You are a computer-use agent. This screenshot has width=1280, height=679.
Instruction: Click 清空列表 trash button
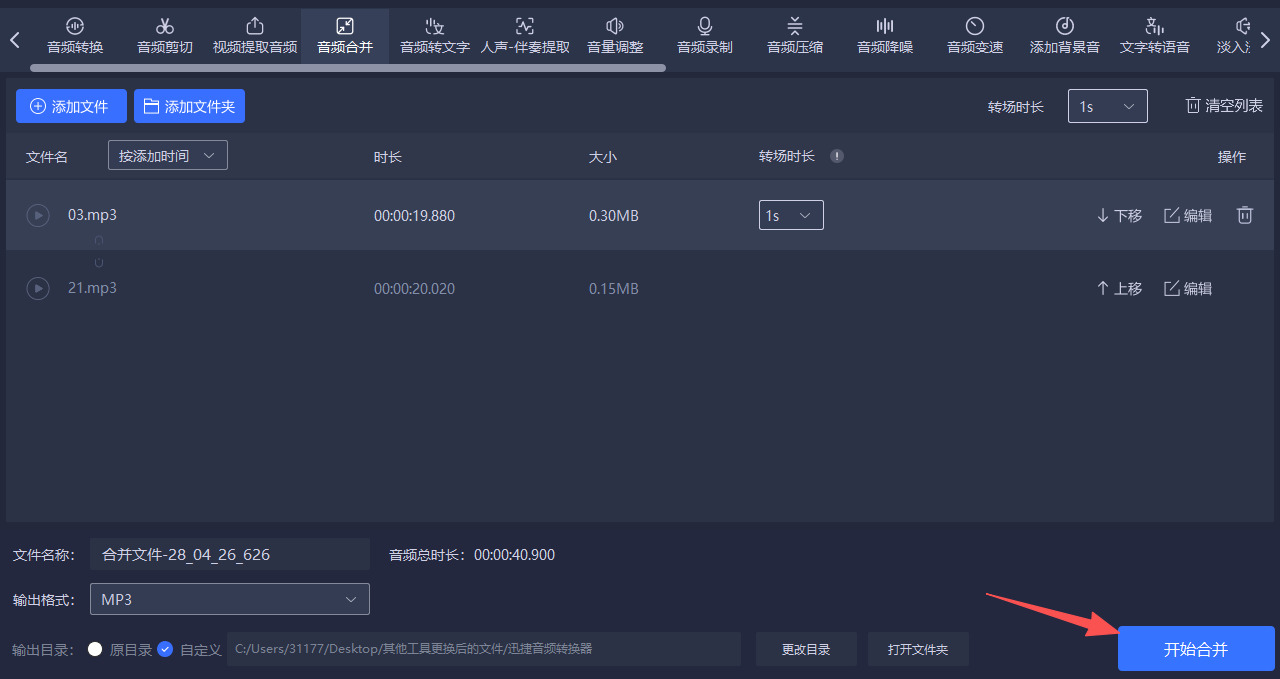tap(1224, 106)
